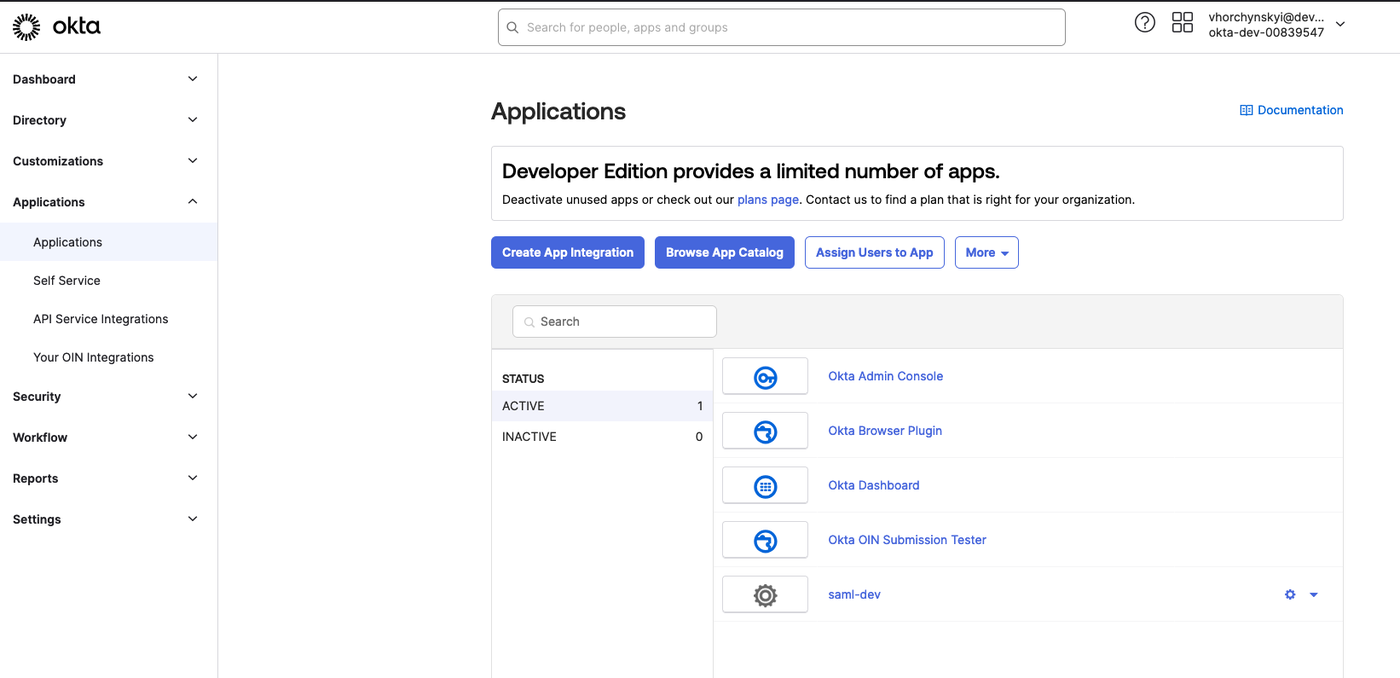
Task: Click the STATUS filter heading
Action: [x=523, y=379]
